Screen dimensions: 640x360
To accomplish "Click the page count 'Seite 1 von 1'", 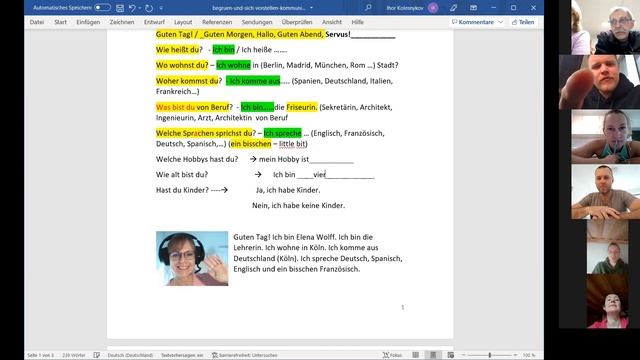I will pyautogui.click(x=40, y=355).
